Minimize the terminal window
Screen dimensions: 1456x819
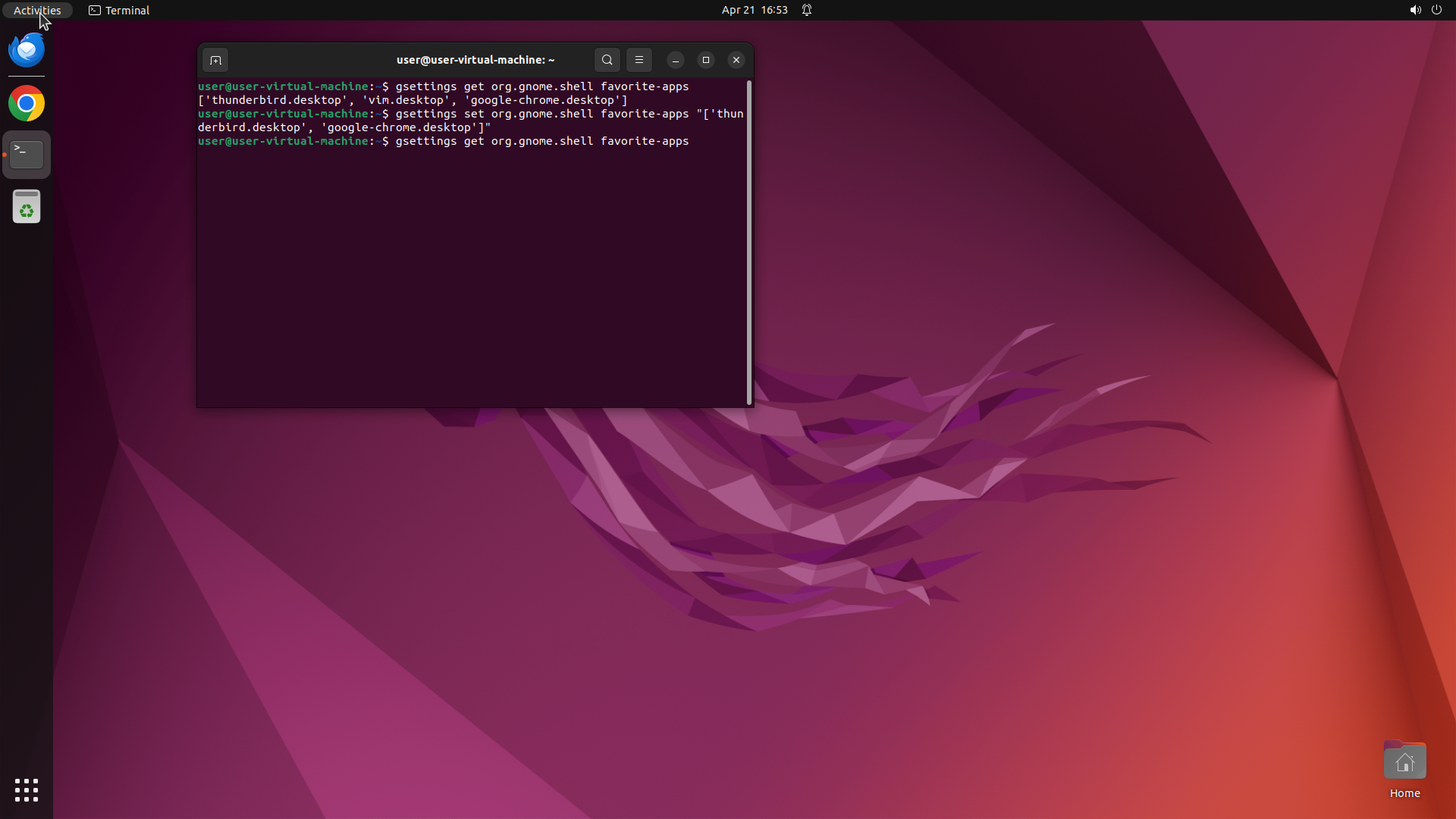(675, 60)
